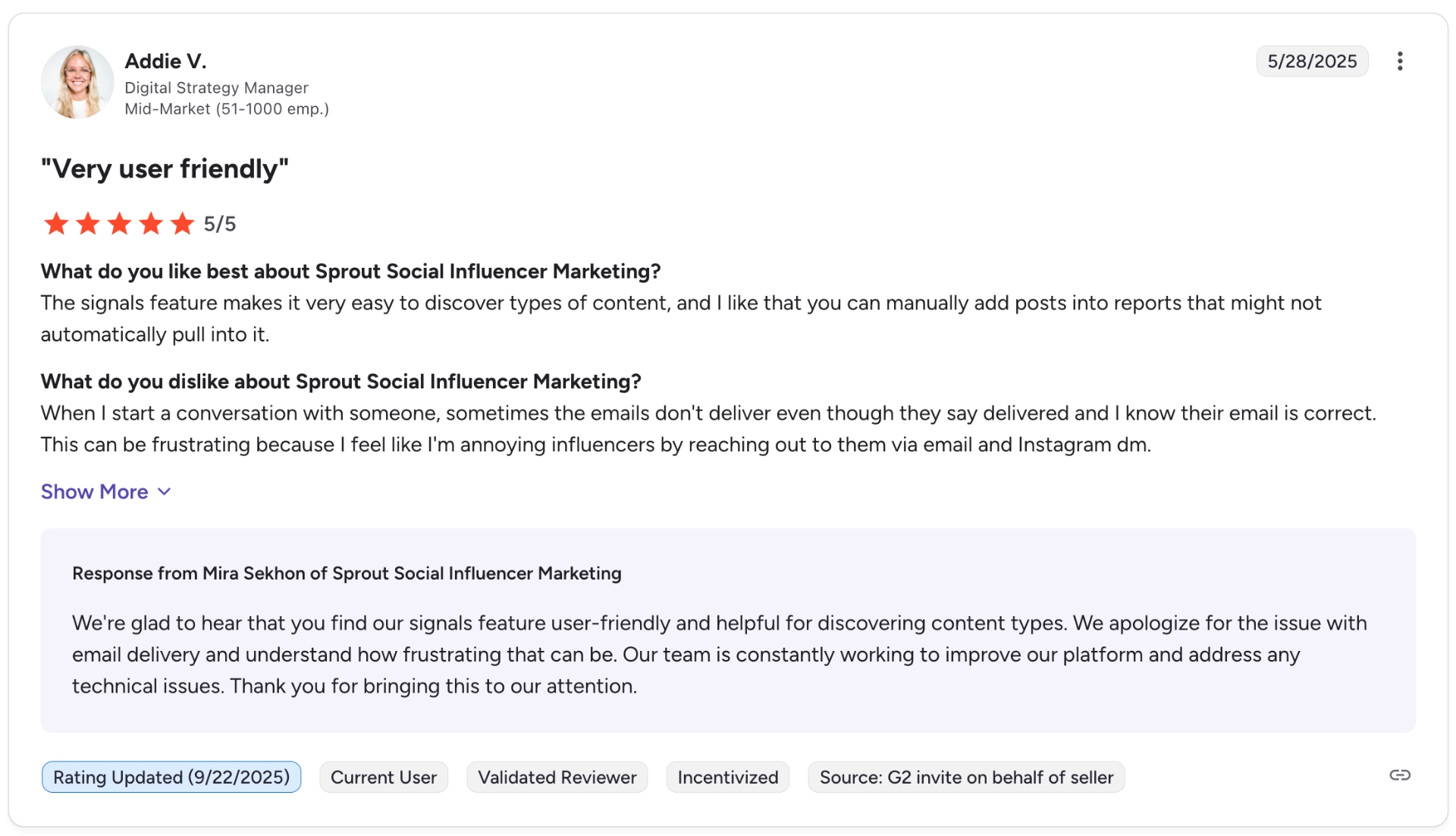Click the Rating Updated (9/22/2025) badge

(171, 777)
